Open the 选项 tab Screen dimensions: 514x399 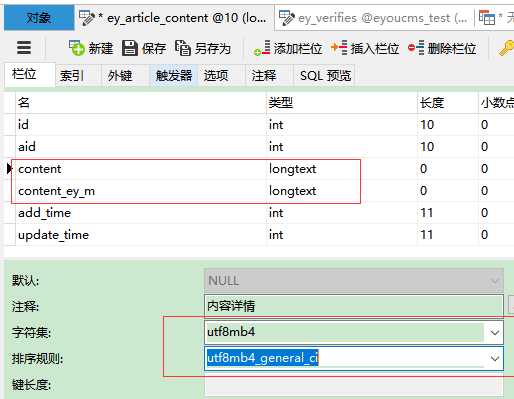click(221, 76)
